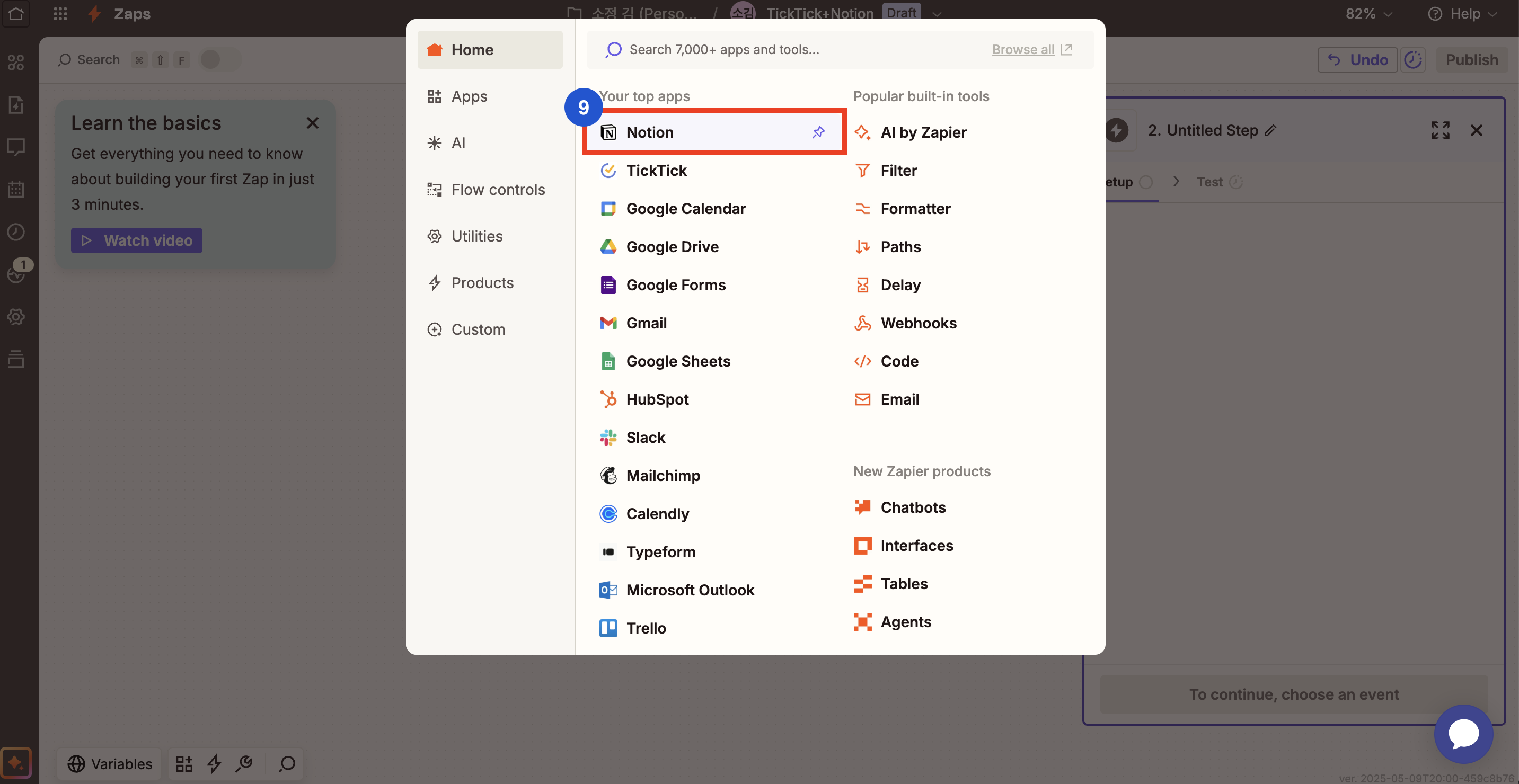Open the 82% zoom dropdown
The width and height of the screenshot is (1519, 784).
point(1368,14)
